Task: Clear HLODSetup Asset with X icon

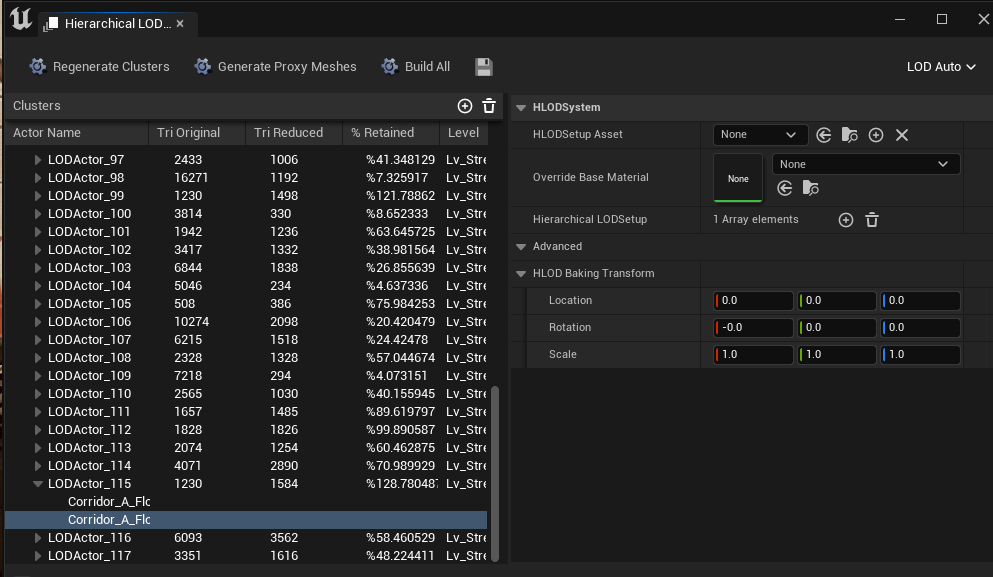Action: (902, 135)
